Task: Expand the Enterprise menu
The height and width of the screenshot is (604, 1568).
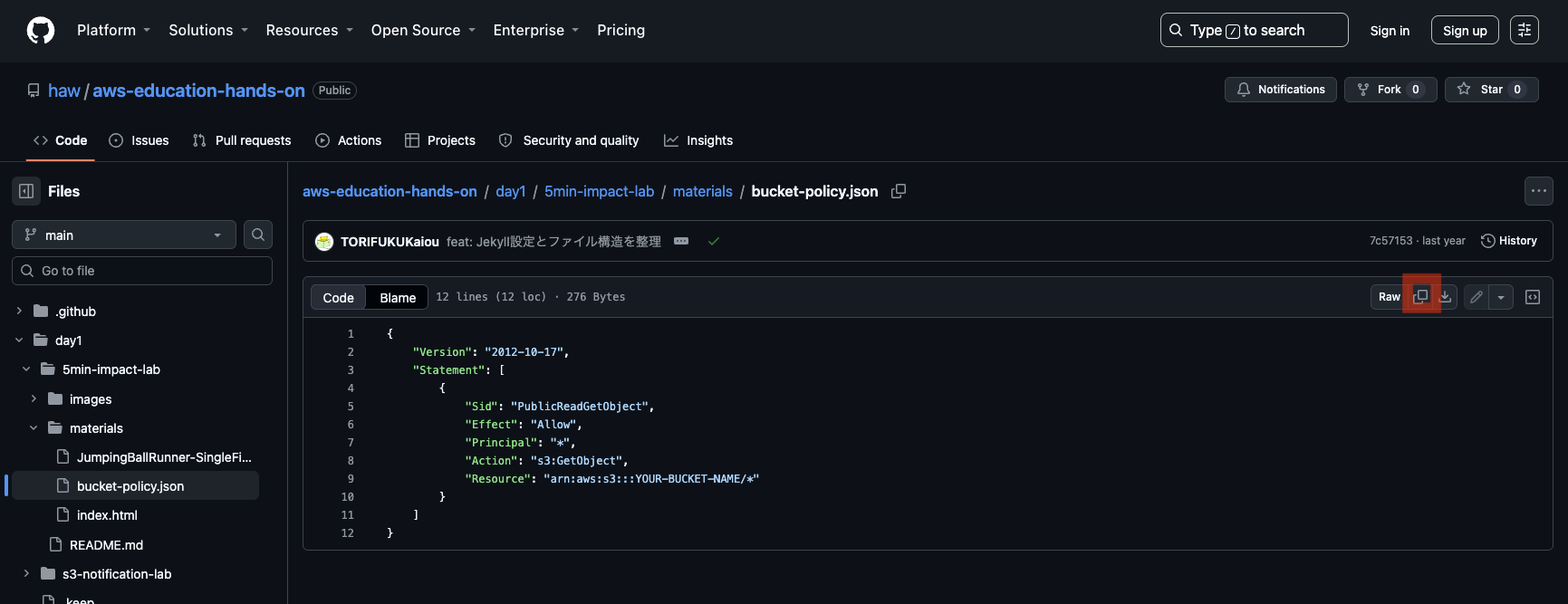Action: pyautogui.click(x=535, y=30)
